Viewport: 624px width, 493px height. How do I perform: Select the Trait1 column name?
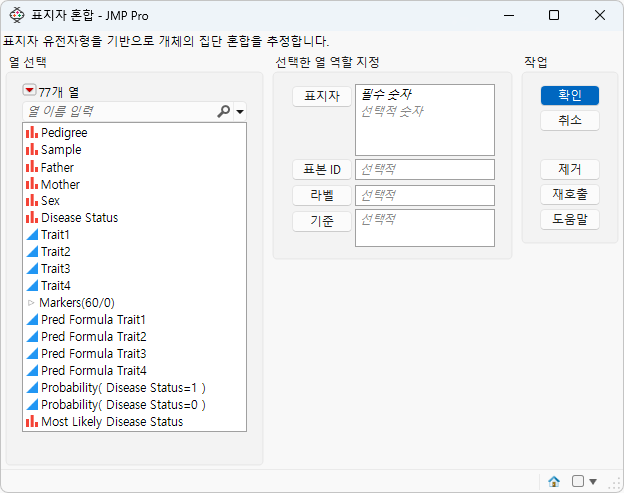pos(55,235)
